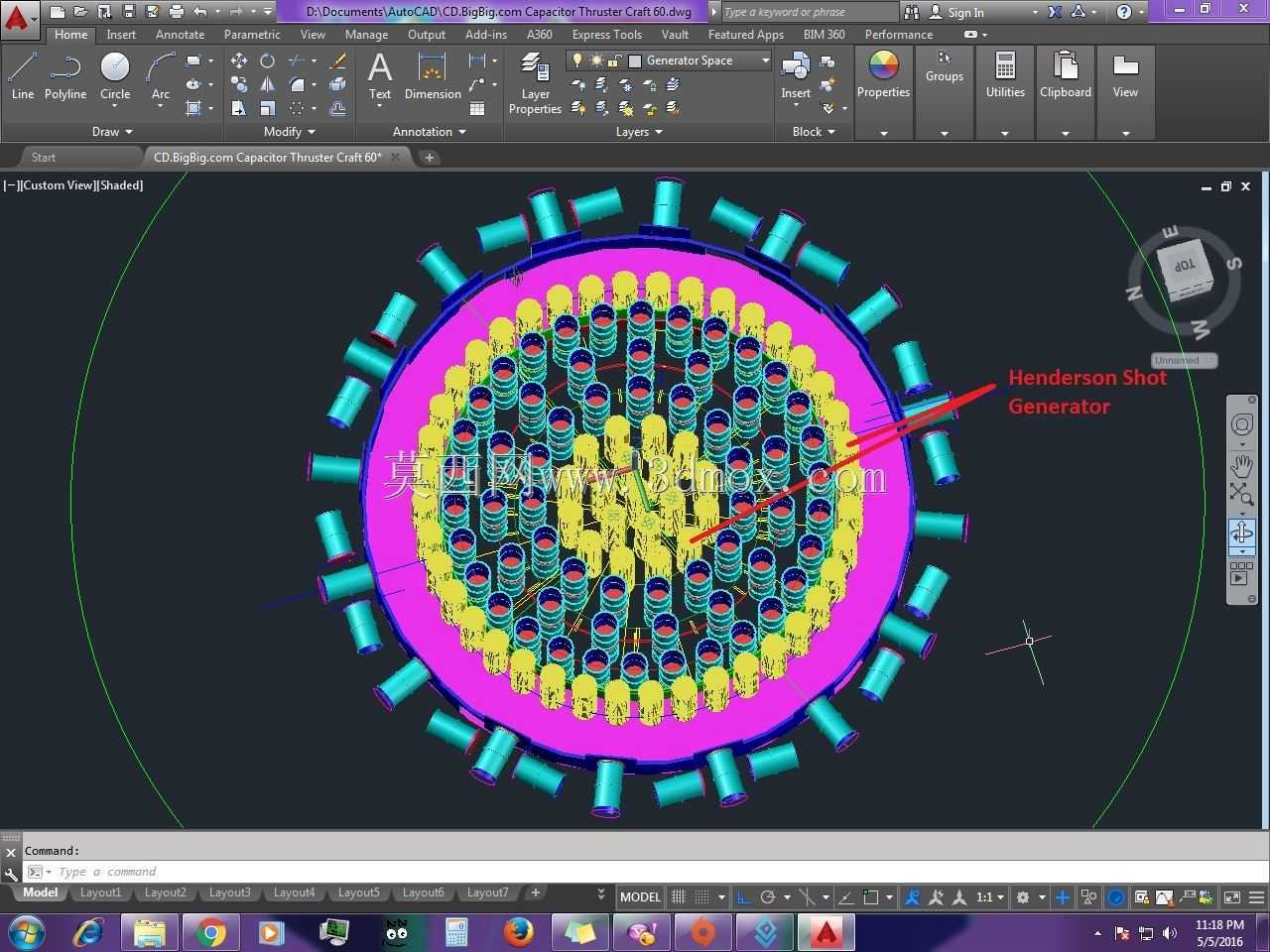
Task: Open Layer Properties manager
Action: point(535,83)
